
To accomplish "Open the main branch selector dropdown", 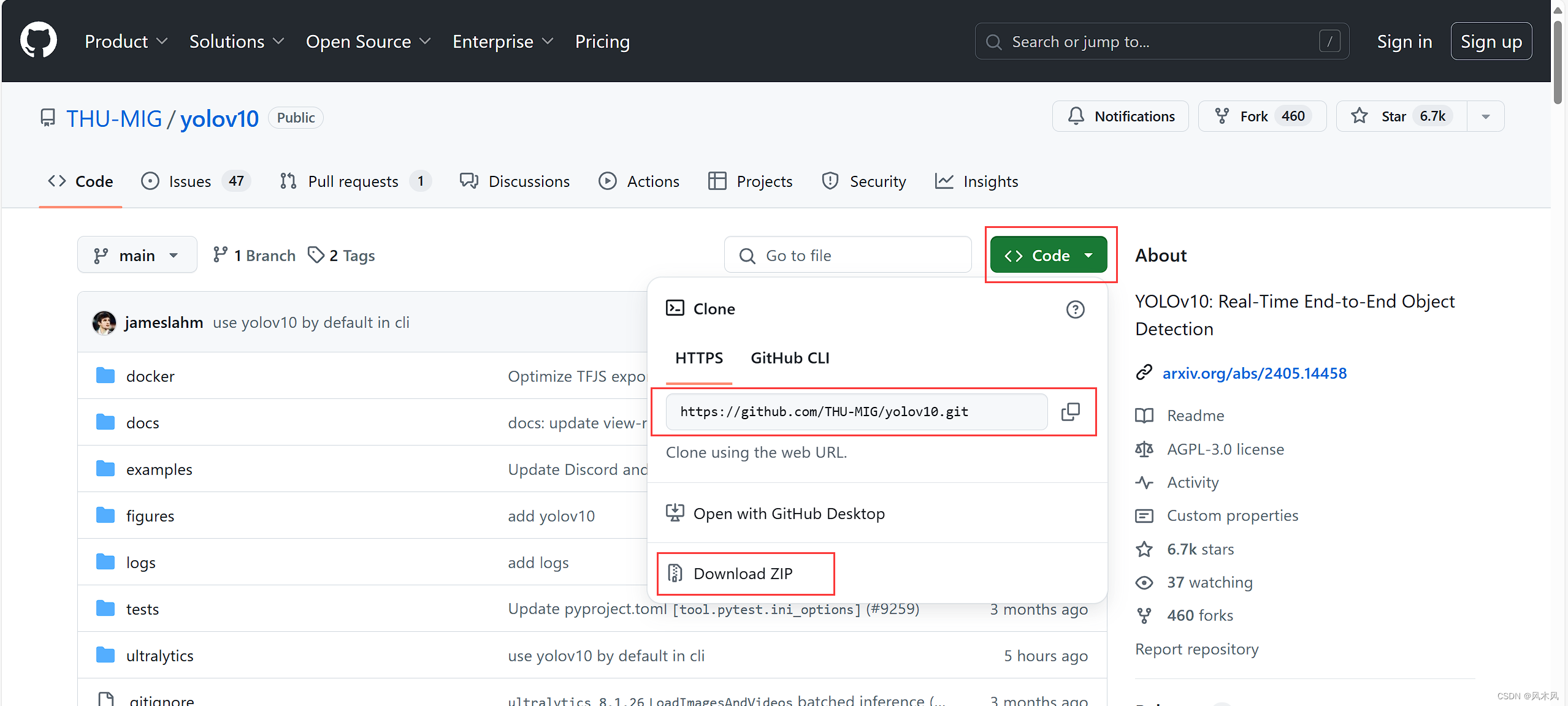I will click(137, 255).
